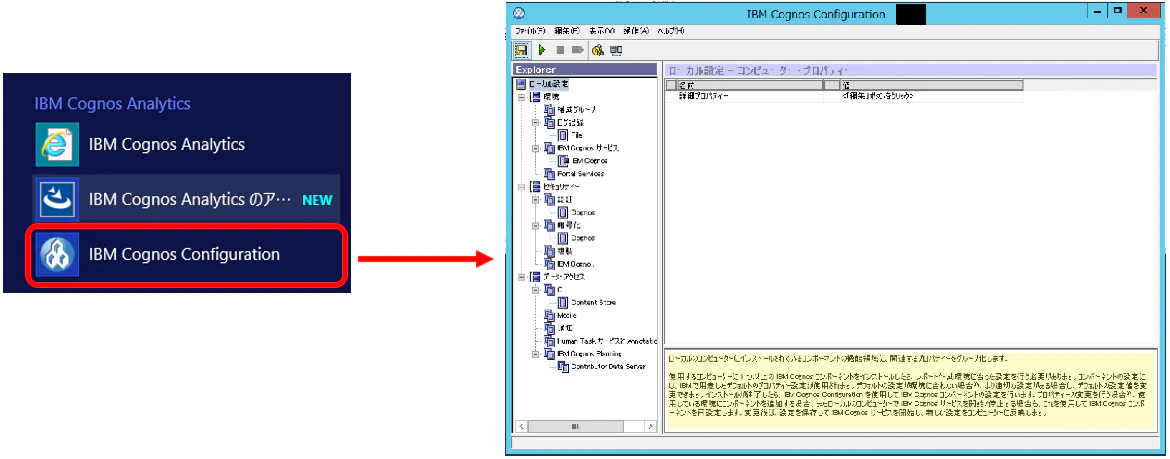Open the 表示(V) menu
This screenshot has height=459, width=1170.
pyautogui.click(x=601, y=31)
